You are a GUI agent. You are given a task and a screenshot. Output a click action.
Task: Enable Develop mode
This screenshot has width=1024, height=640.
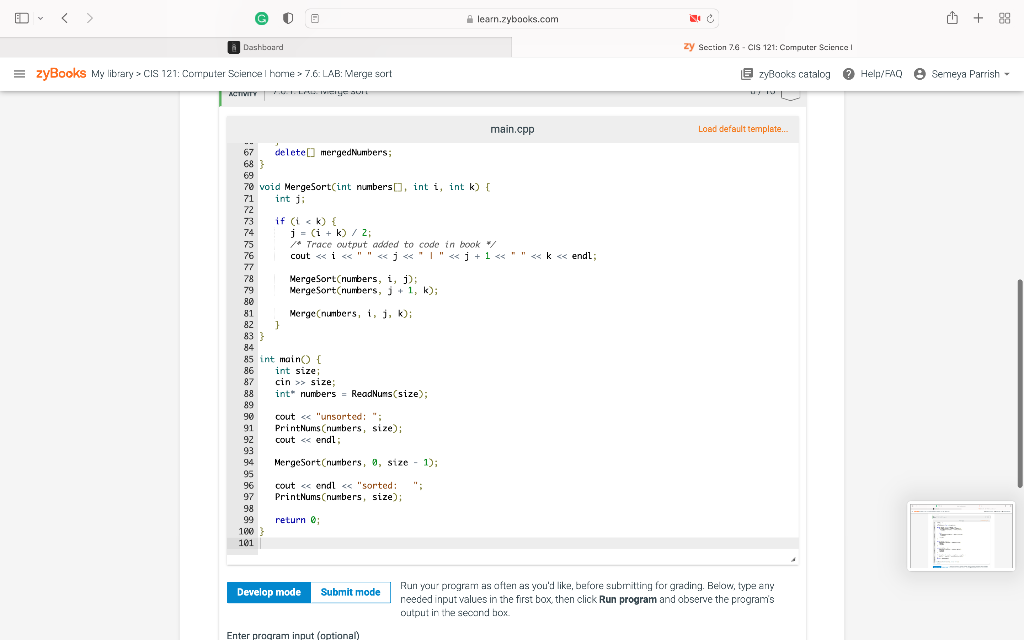pyautogui.click(x=268, y=592)
